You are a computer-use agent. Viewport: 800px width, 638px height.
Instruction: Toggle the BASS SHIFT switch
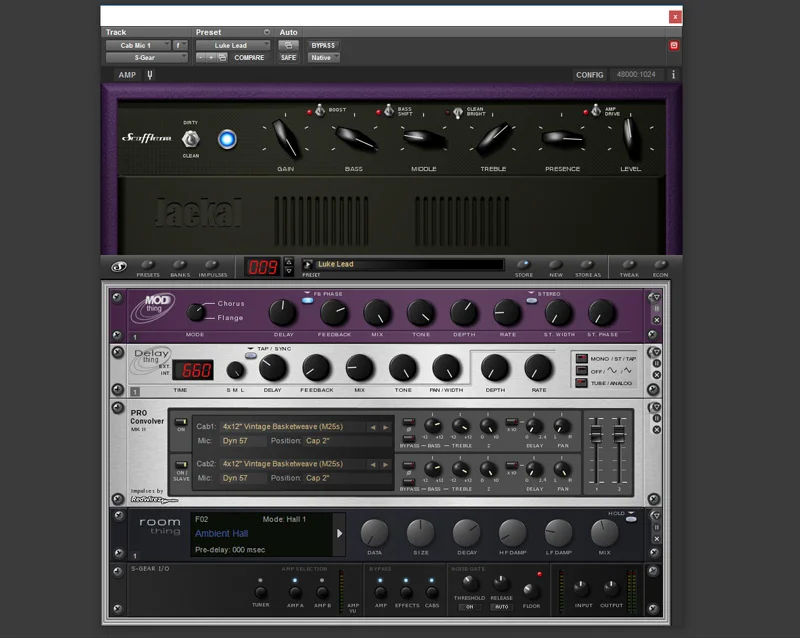tap(389, 110)
